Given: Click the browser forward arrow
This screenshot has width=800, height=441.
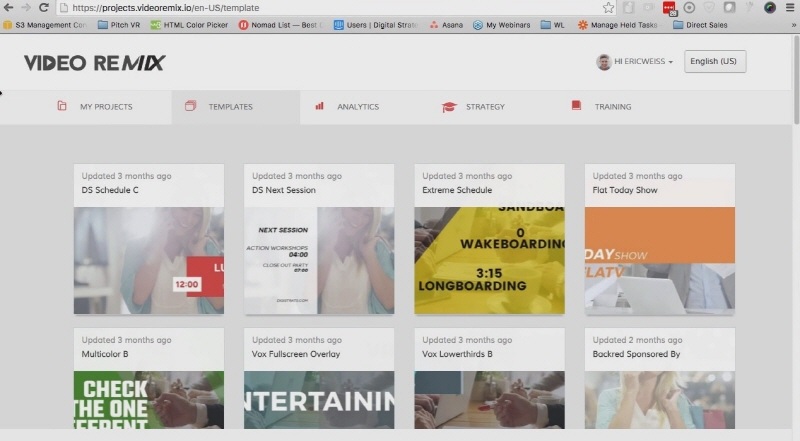Looking at the screenshot, I should (26, 8).
